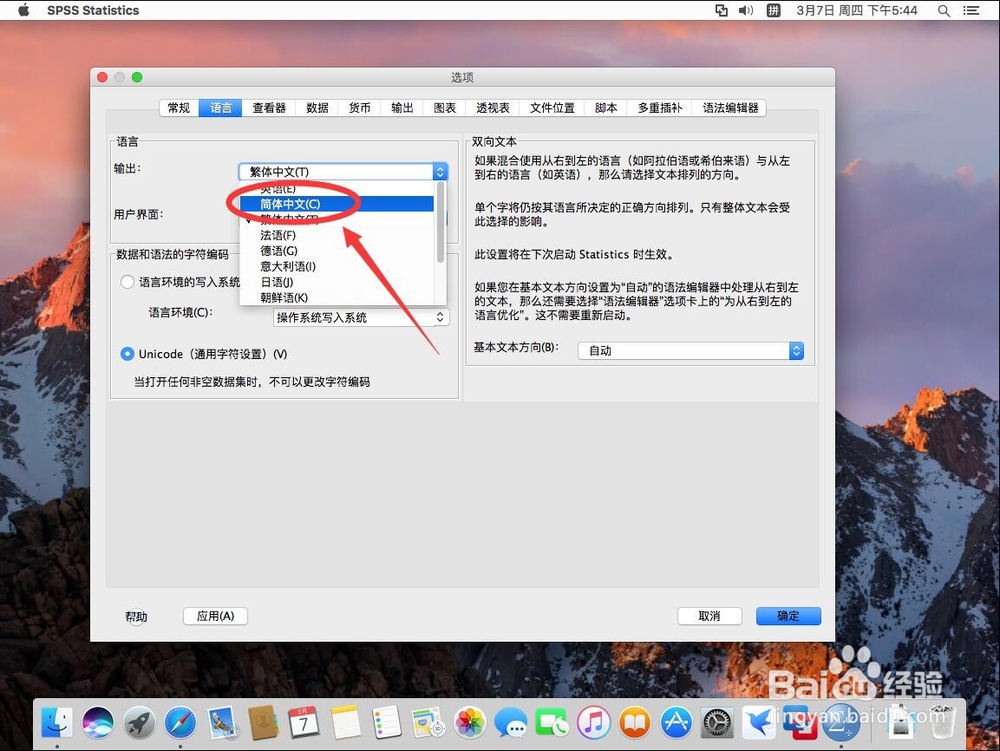Viewport: 1000px width, 751px height.
Task: Open App Store icon in dock
Action: click(x=676, y=722)
